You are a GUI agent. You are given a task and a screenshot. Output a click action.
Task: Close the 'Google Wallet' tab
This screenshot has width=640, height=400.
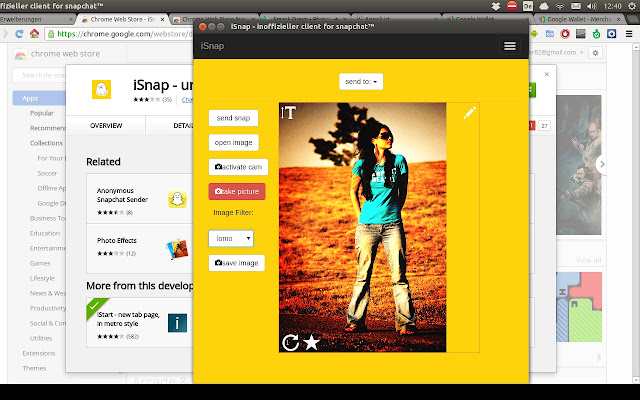[527, 19]
